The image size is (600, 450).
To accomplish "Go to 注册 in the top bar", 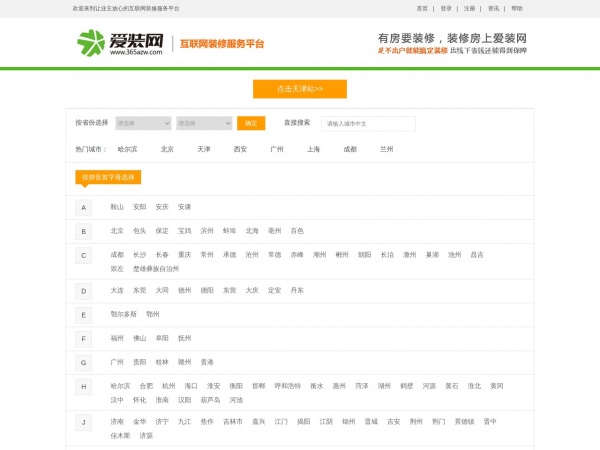I will (x=470, y=8).
